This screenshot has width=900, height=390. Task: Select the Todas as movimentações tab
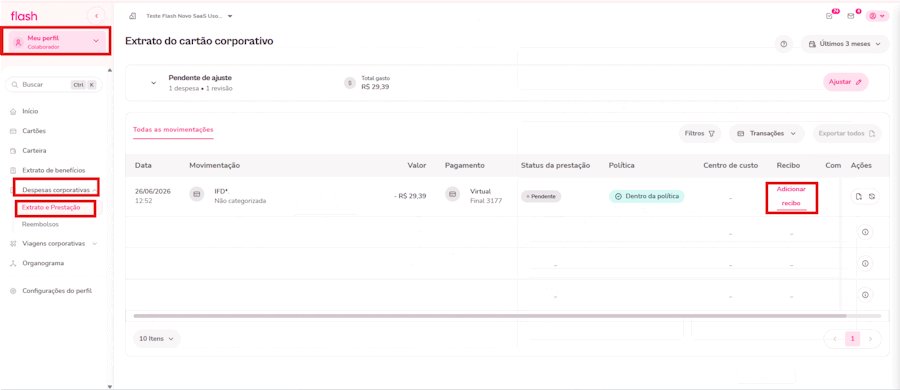tap(173, 130)
